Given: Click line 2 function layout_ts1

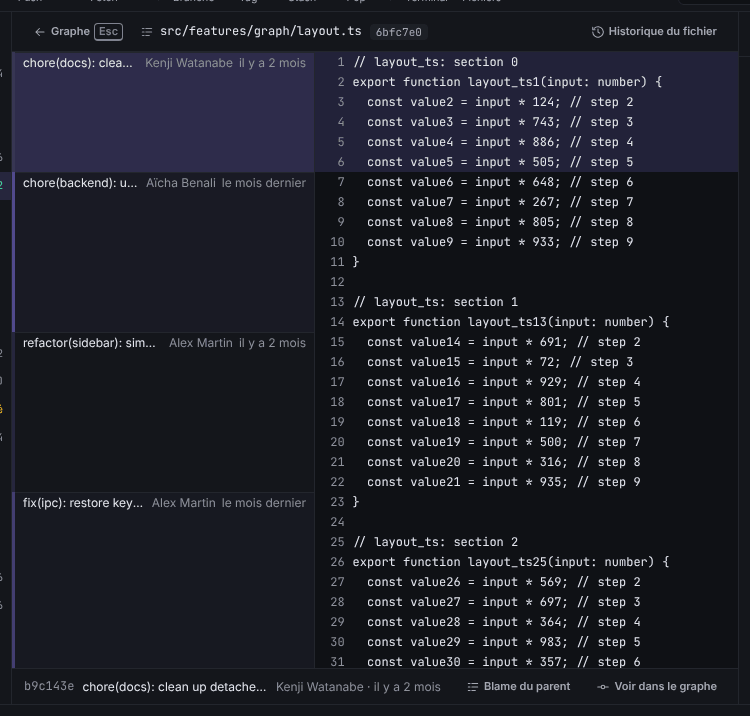Looking at the screenshot, I should (507, 82).
